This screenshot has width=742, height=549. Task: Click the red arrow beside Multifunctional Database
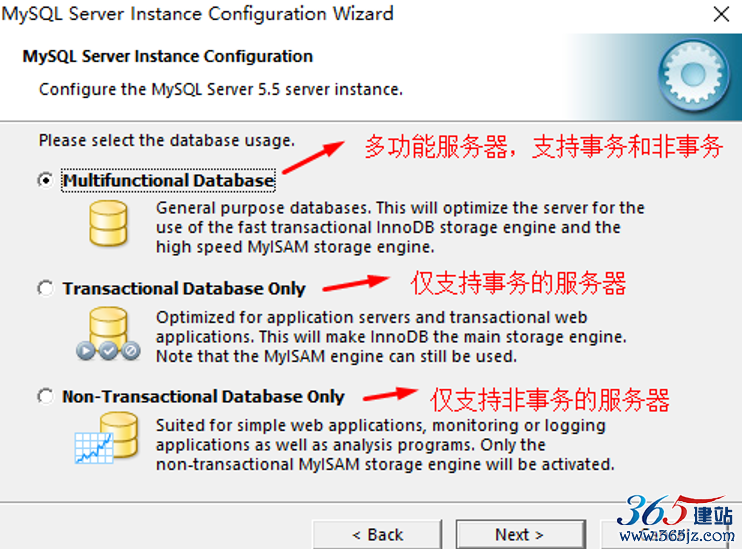pyautogui.click(x=313, y=158)
